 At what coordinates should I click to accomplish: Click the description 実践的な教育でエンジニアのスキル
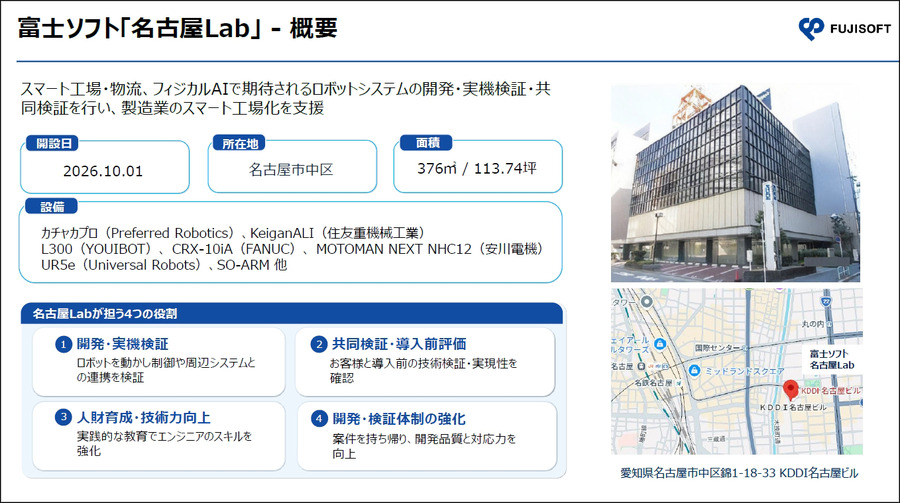[x=164, y=443]
